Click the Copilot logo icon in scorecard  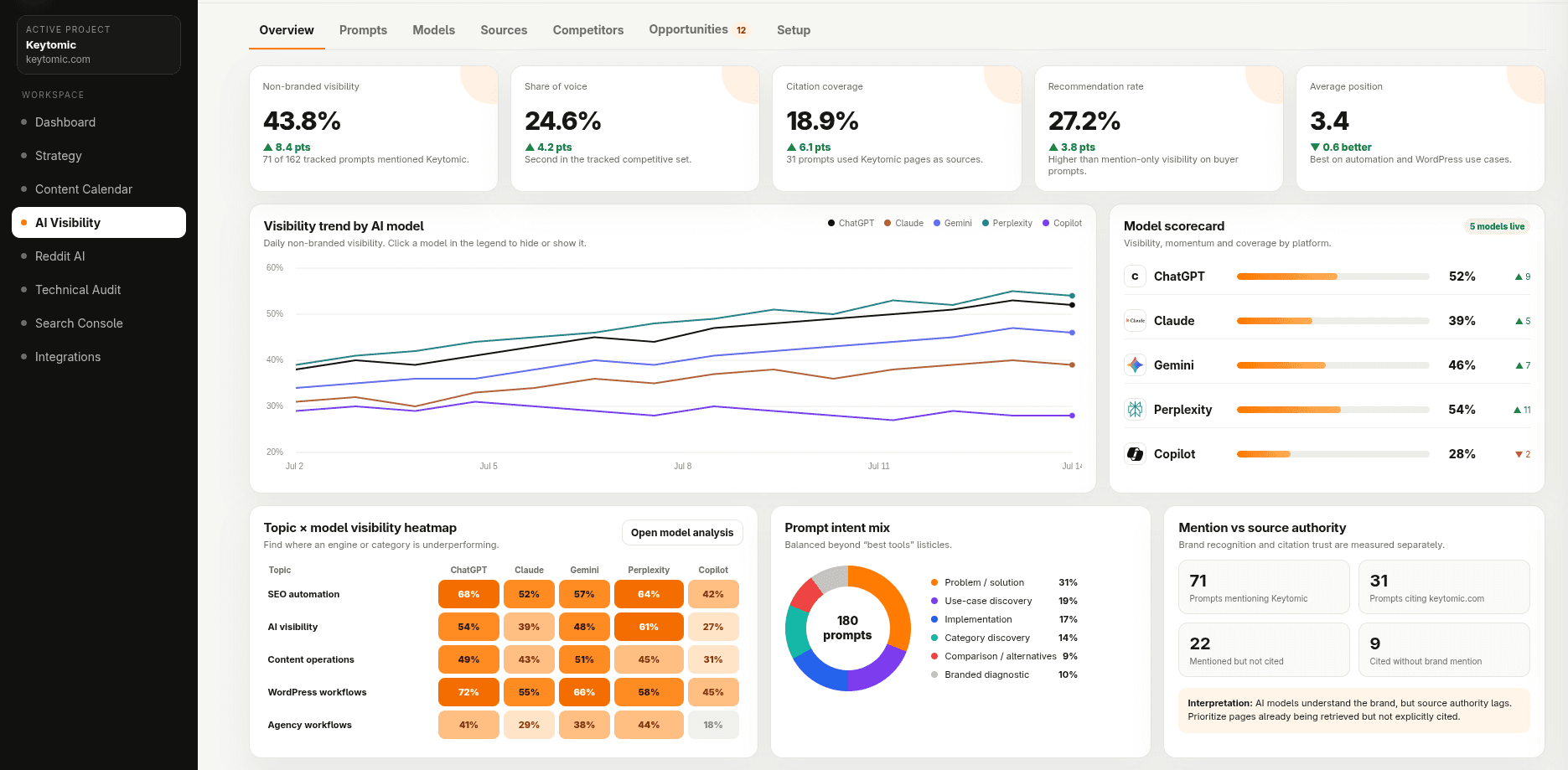tap(1135, 454)
